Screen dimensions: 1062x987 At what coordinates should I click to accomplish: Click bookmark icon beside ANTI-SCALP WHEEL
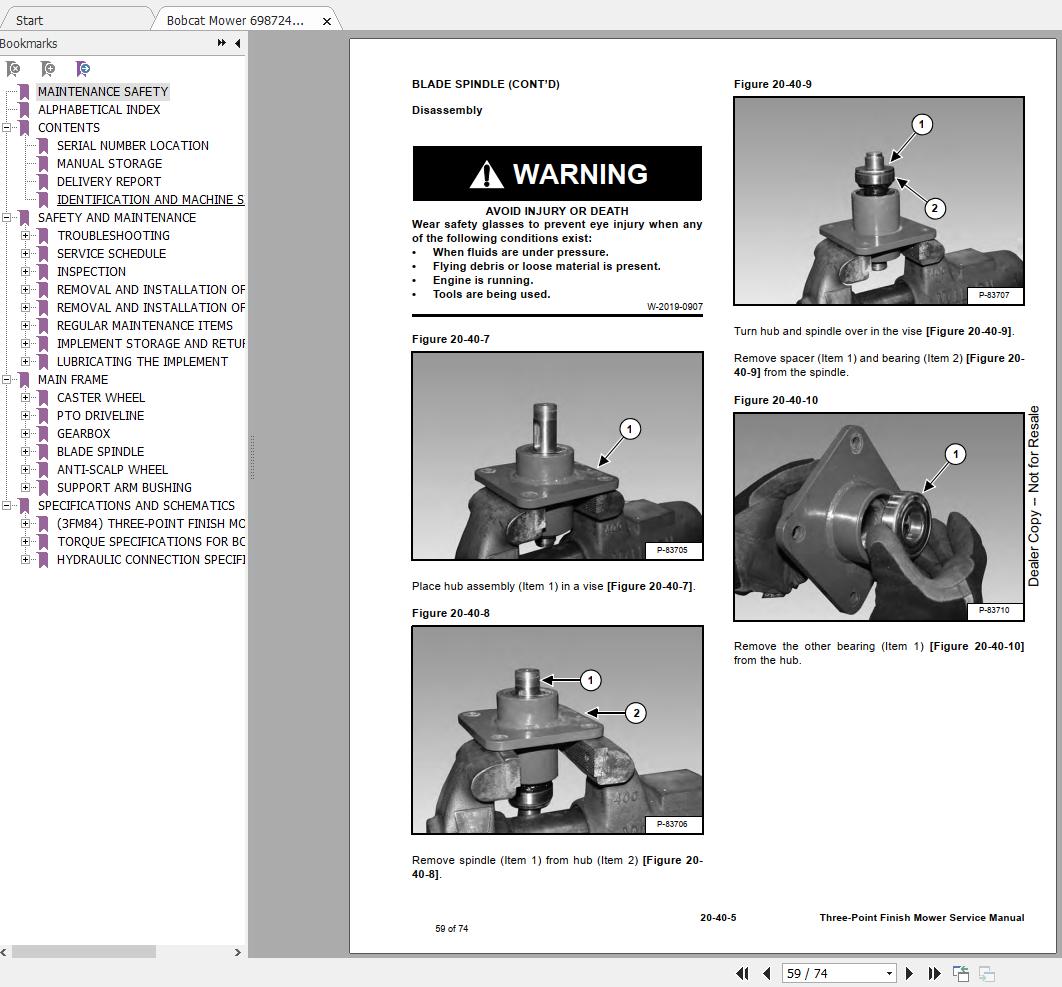(43, 469)
